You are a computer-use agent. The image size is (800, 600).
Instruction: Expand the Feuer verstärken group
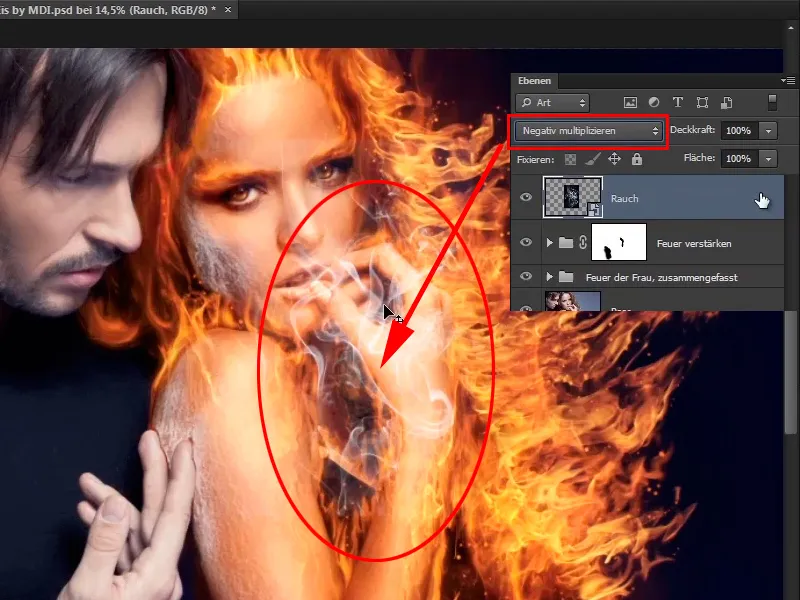549,242
